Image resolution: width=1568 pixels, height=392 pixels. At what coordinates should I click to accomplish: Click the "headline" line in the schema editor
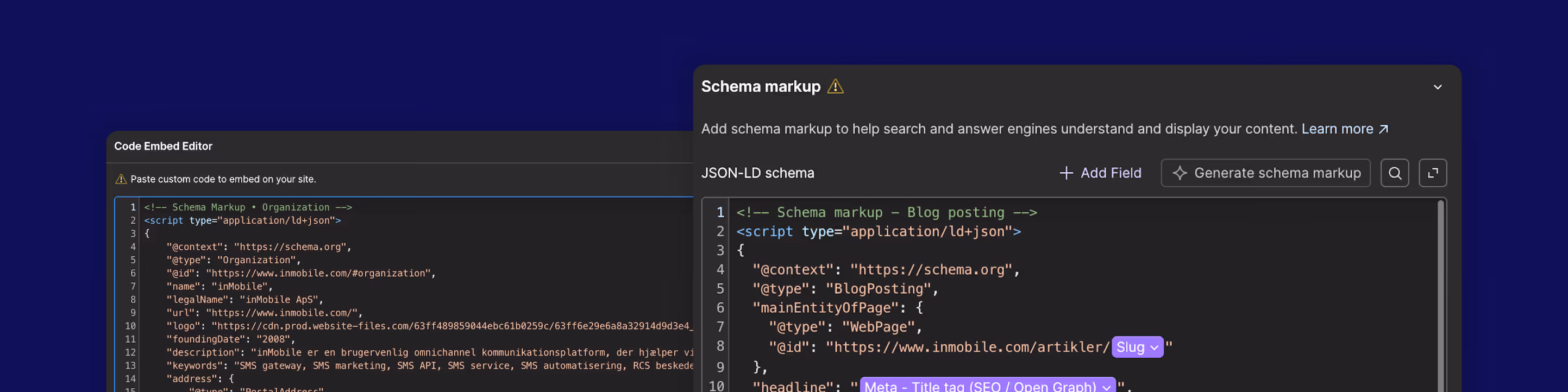(x=942, y=386)
